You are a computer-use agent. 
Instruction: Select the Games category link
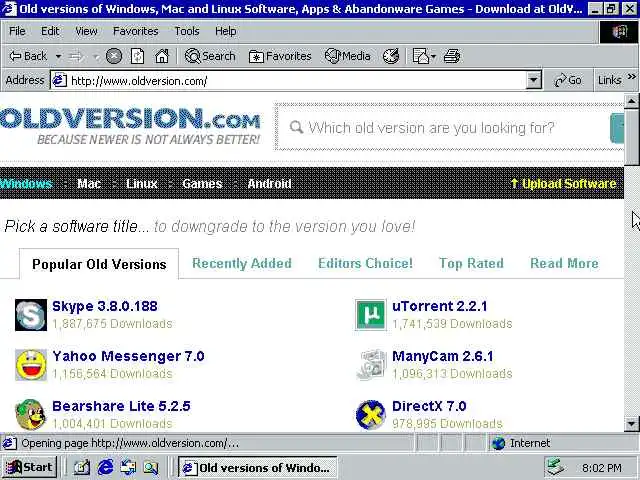click(202, 184)
